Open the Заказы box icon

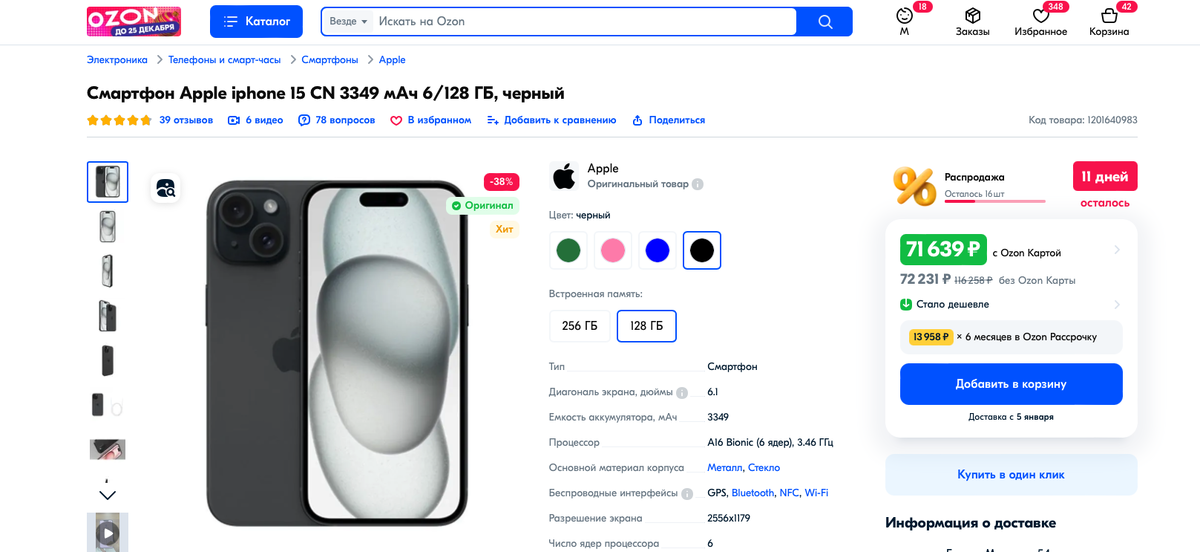click(972, 16)
